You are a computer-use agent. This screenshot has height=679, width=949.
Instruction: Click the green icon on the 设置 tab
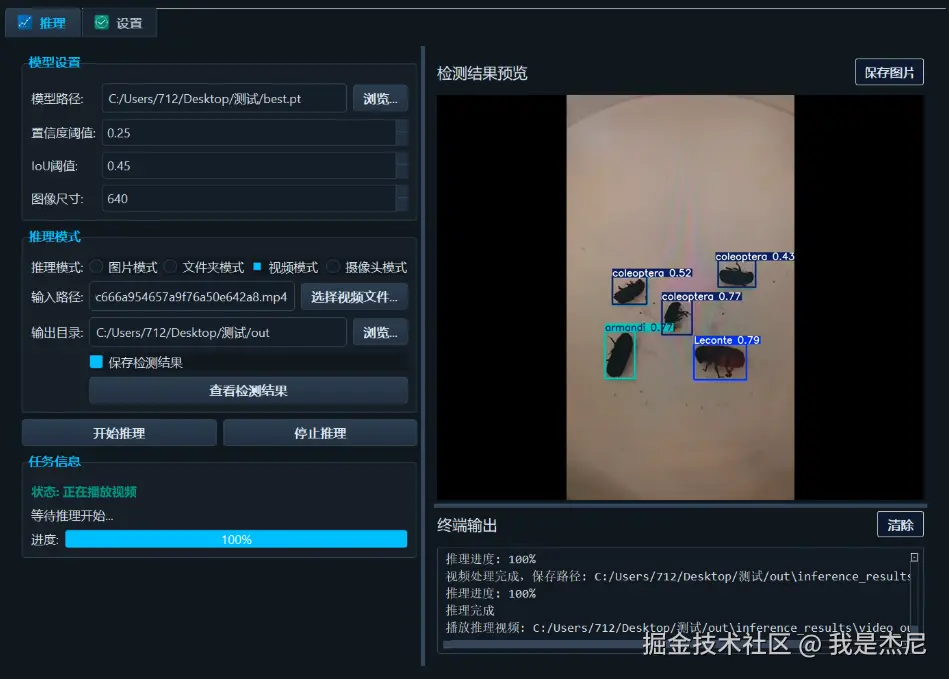click(x=100, y=22)
